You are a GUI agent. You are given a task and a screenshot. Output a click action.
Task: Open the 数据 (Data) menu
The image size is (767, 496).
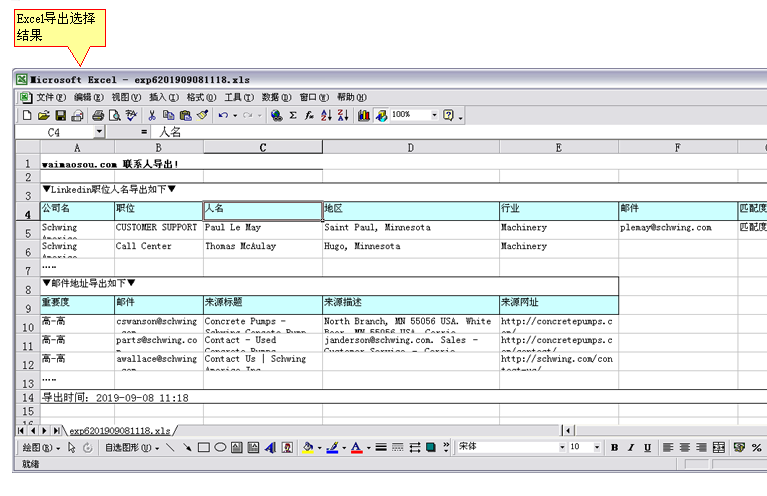click(276, 97)
